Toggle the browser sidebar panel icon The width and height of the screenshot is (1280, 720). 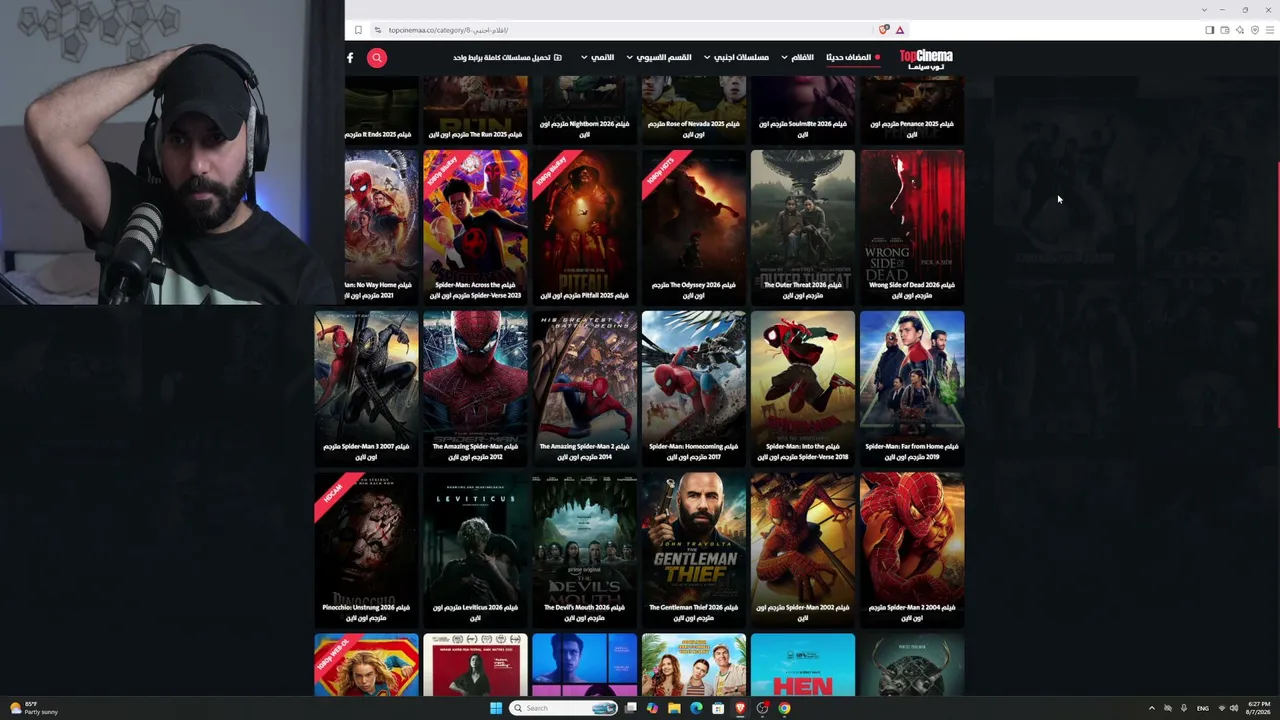(1209, 30)
